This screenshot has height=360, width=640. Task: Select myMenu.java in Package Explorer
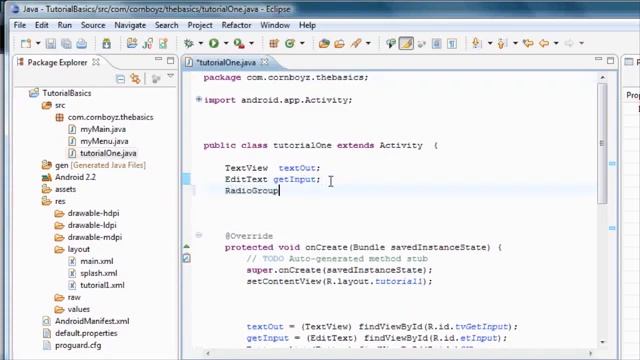(x=104, y=141)
